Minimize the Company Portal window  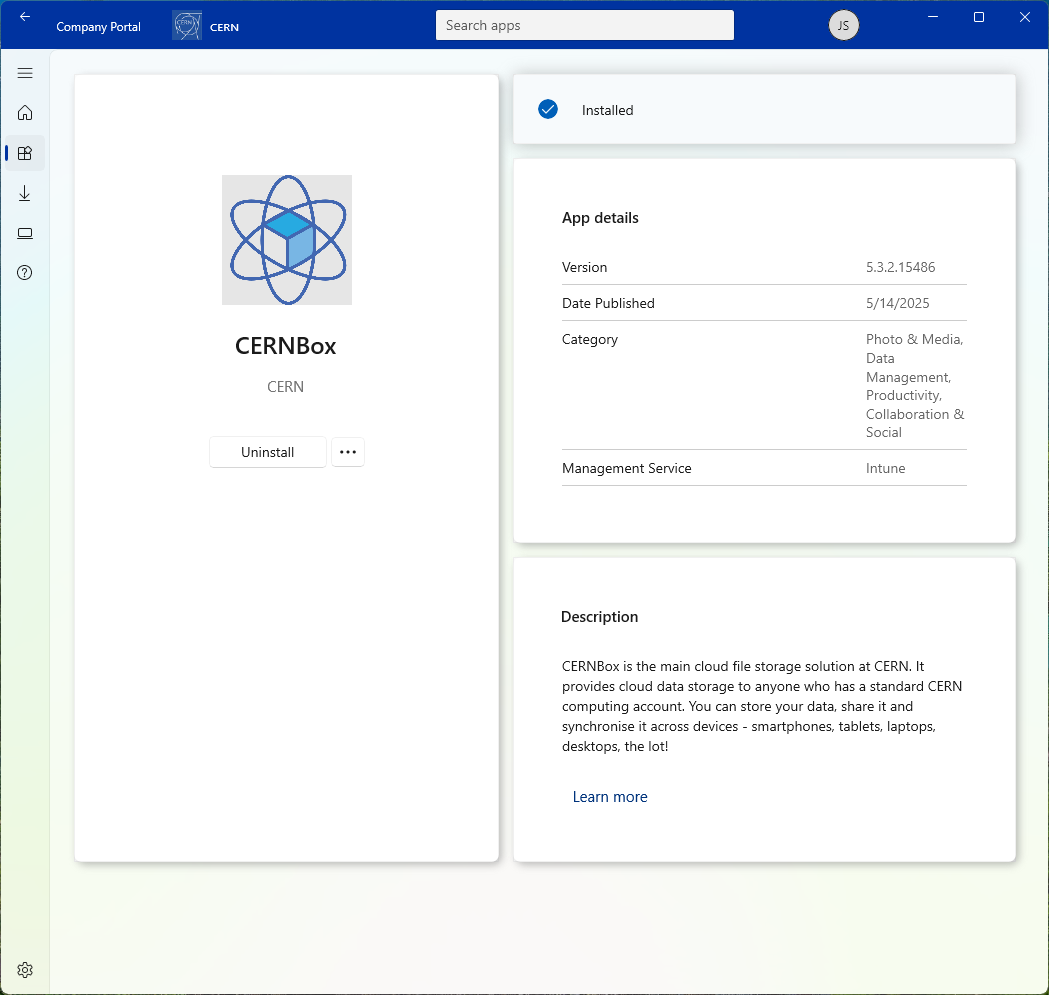[933, 17]
